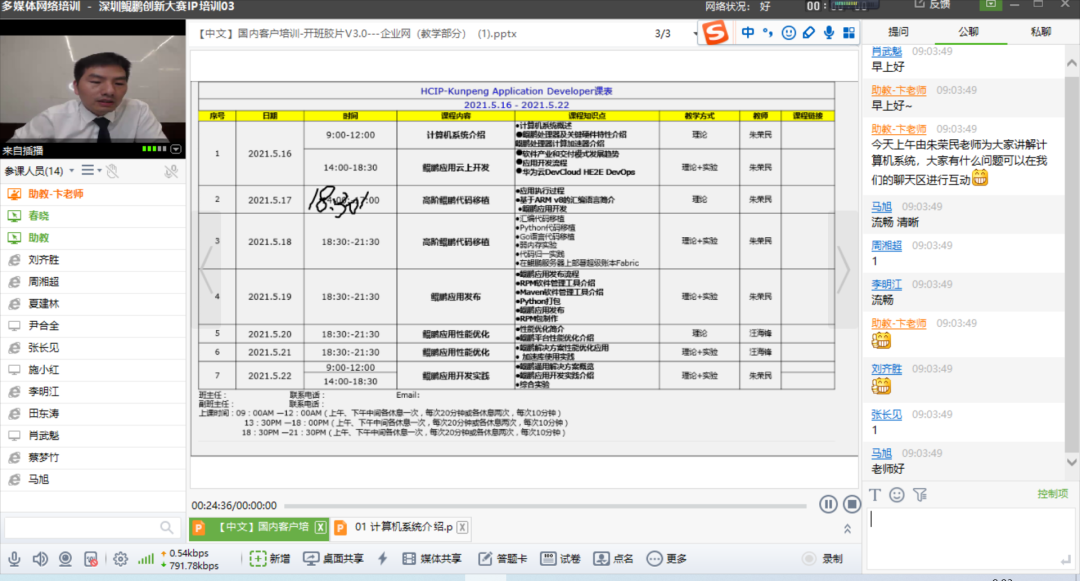1080x581 pixels.
Task: Open the page 3/3 dropdown
Action: [x=696, y=33]
